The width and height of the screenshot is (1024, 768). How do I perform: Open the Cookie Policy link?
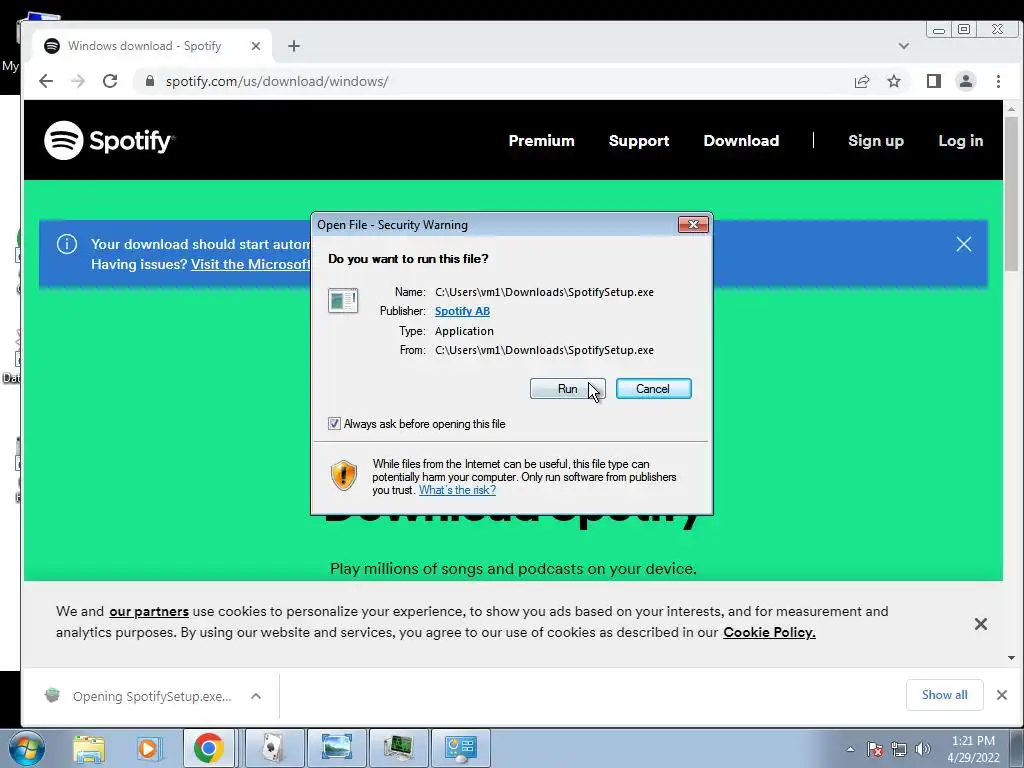[769, 633]
